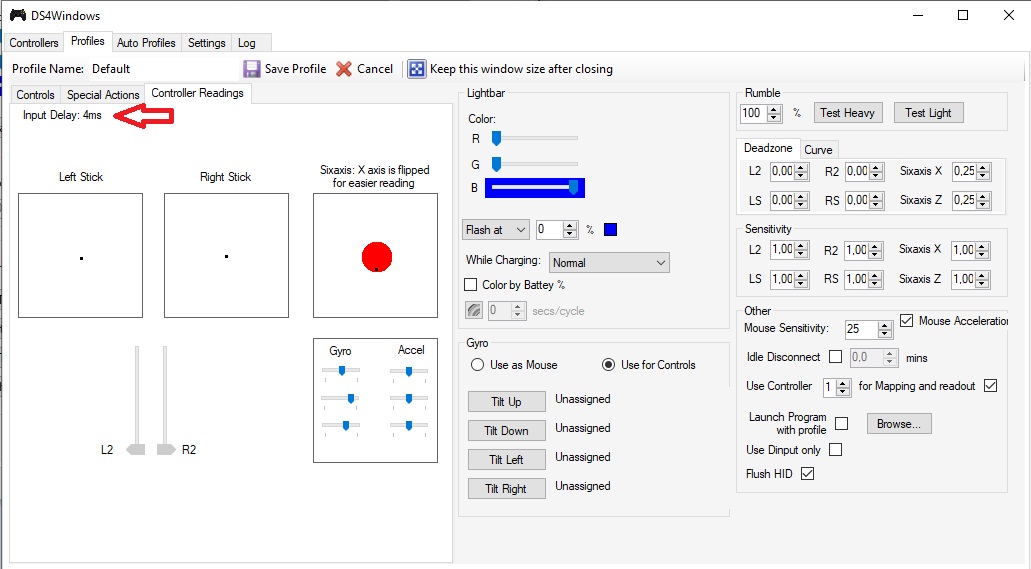Viewport: 1031px width, 569px height.
Task: Open the While Charging dropdown
Action: coord(609,262)
